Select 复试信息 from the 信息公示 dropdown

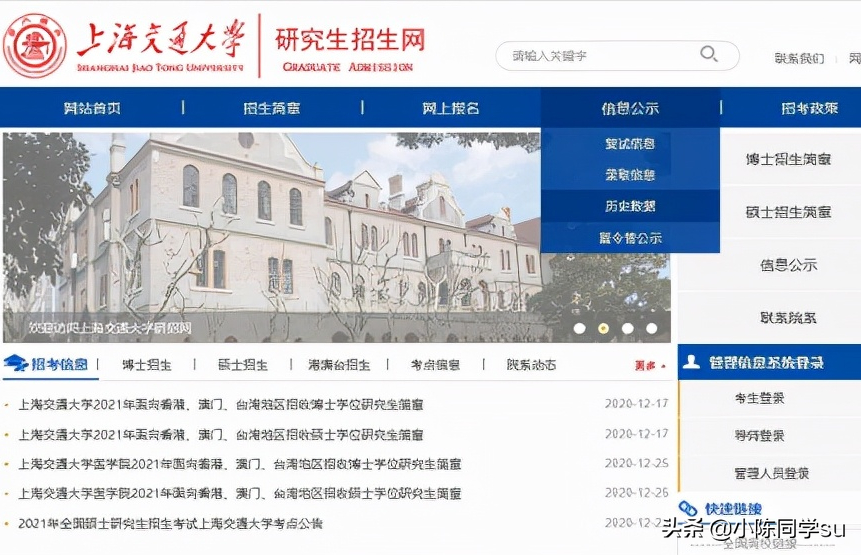point(630,144)
